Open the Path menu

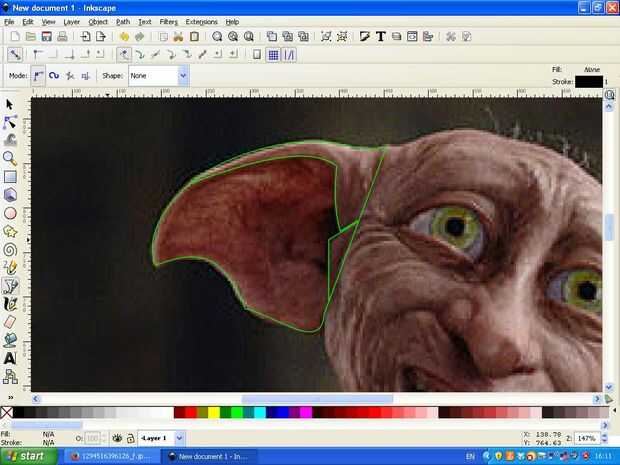pyautogui.click(x=123, y=22)
